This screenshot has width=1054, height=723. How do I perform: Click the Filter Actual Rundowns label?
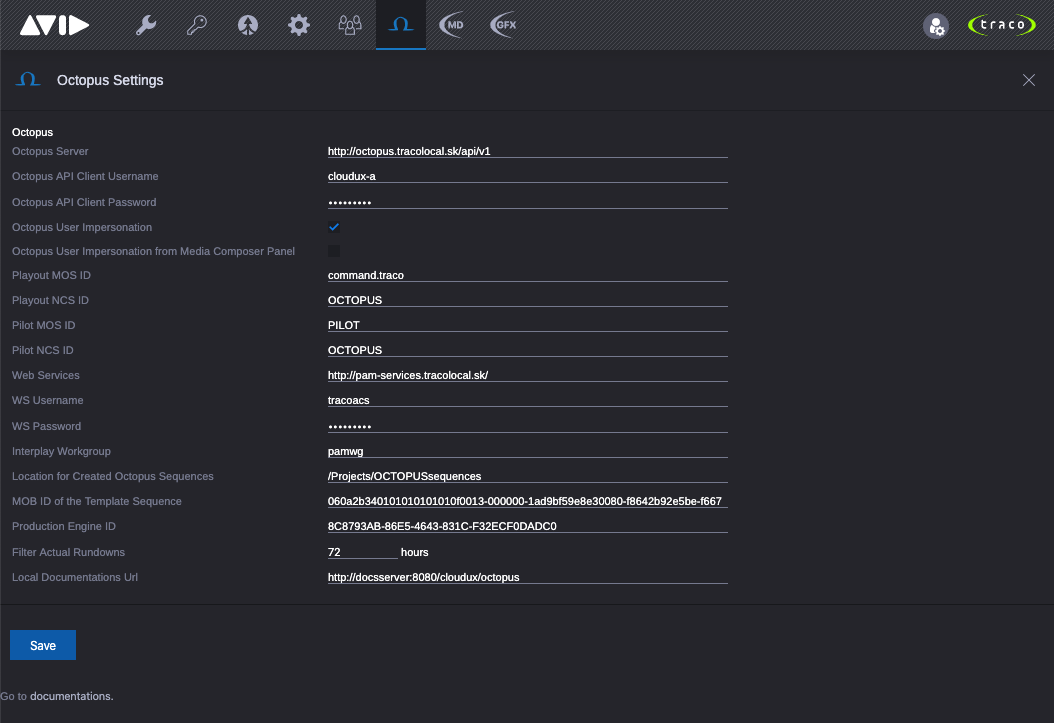coord(69,552)
